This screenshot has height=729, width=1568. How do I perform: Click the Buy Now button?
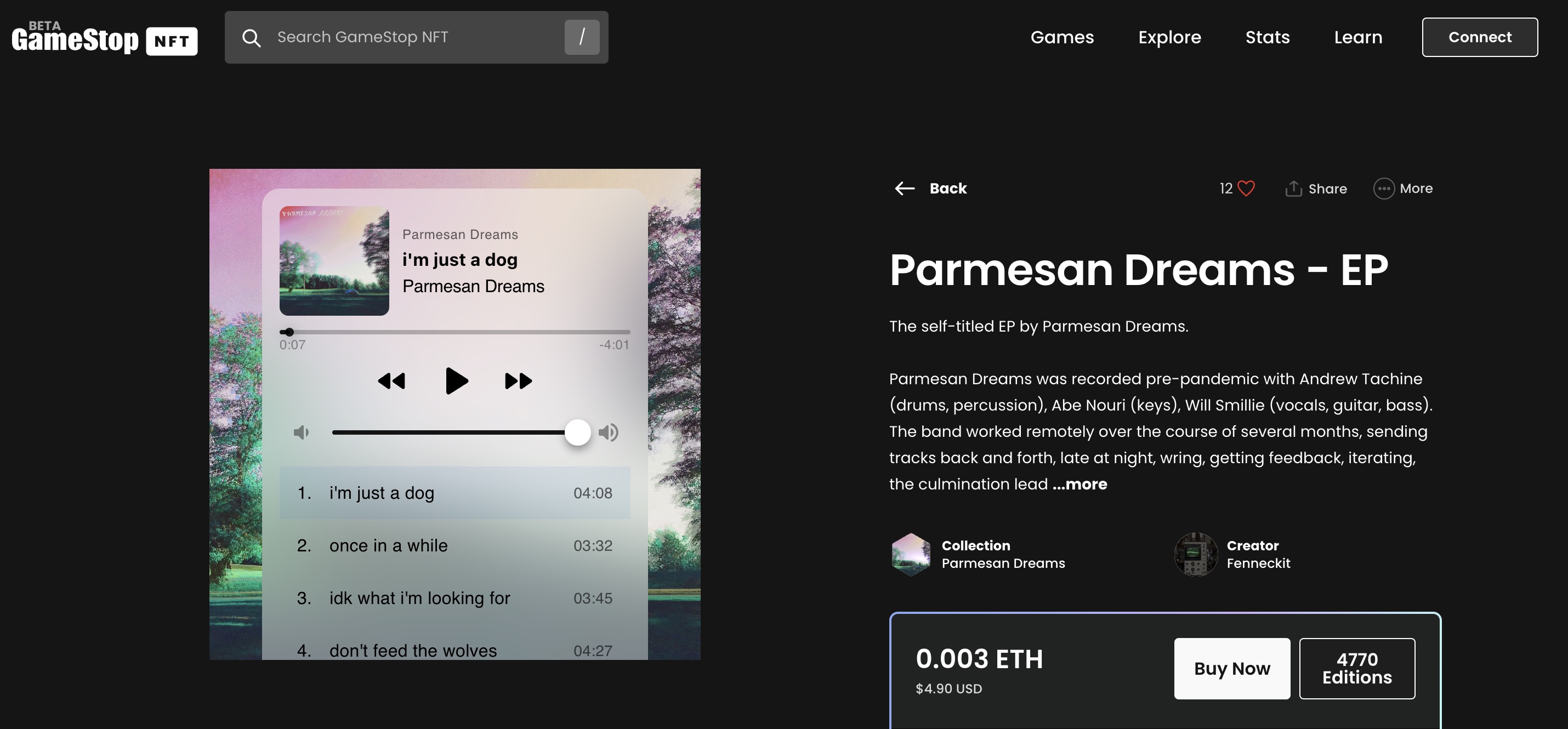tap(1231, 668)
